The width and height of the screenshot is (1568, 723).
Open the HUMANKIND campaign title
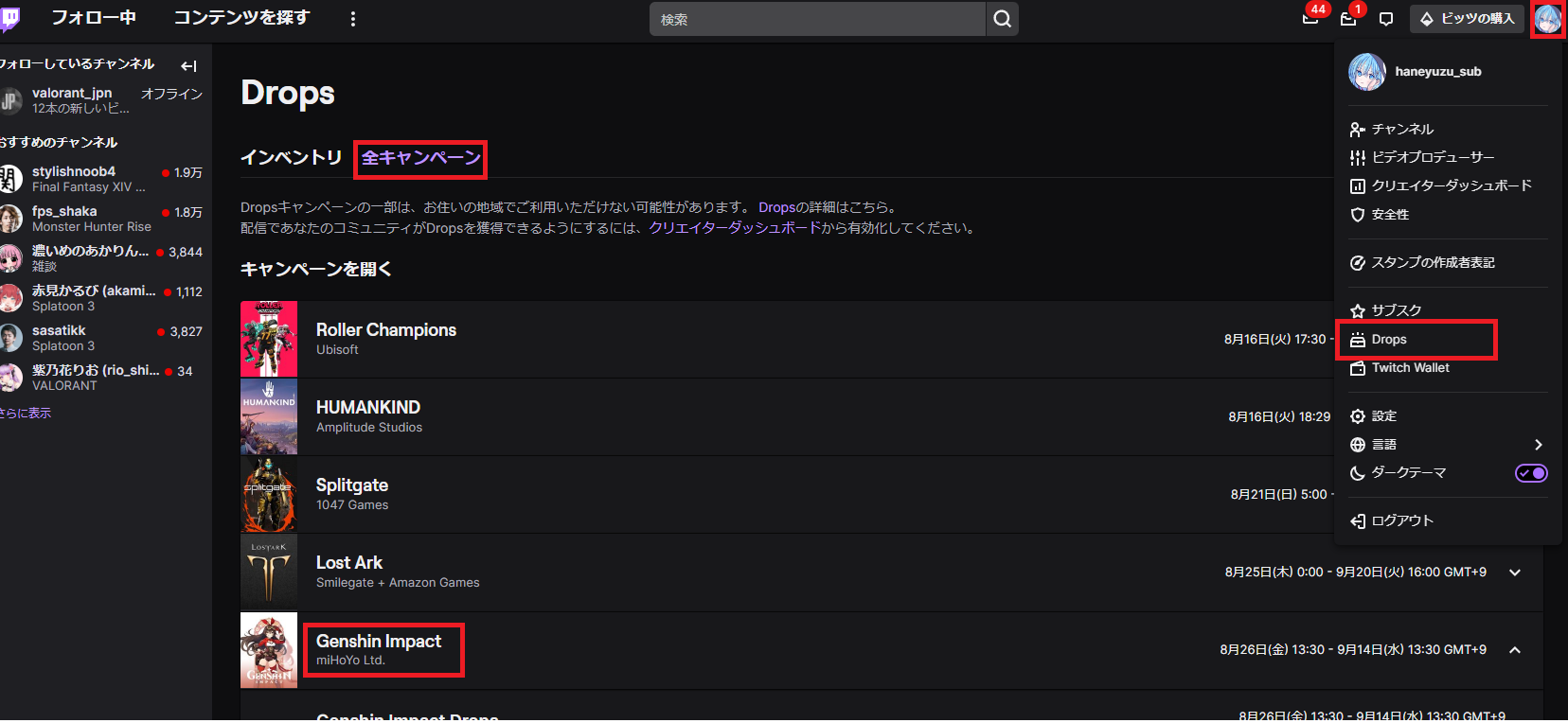[368, 408]
